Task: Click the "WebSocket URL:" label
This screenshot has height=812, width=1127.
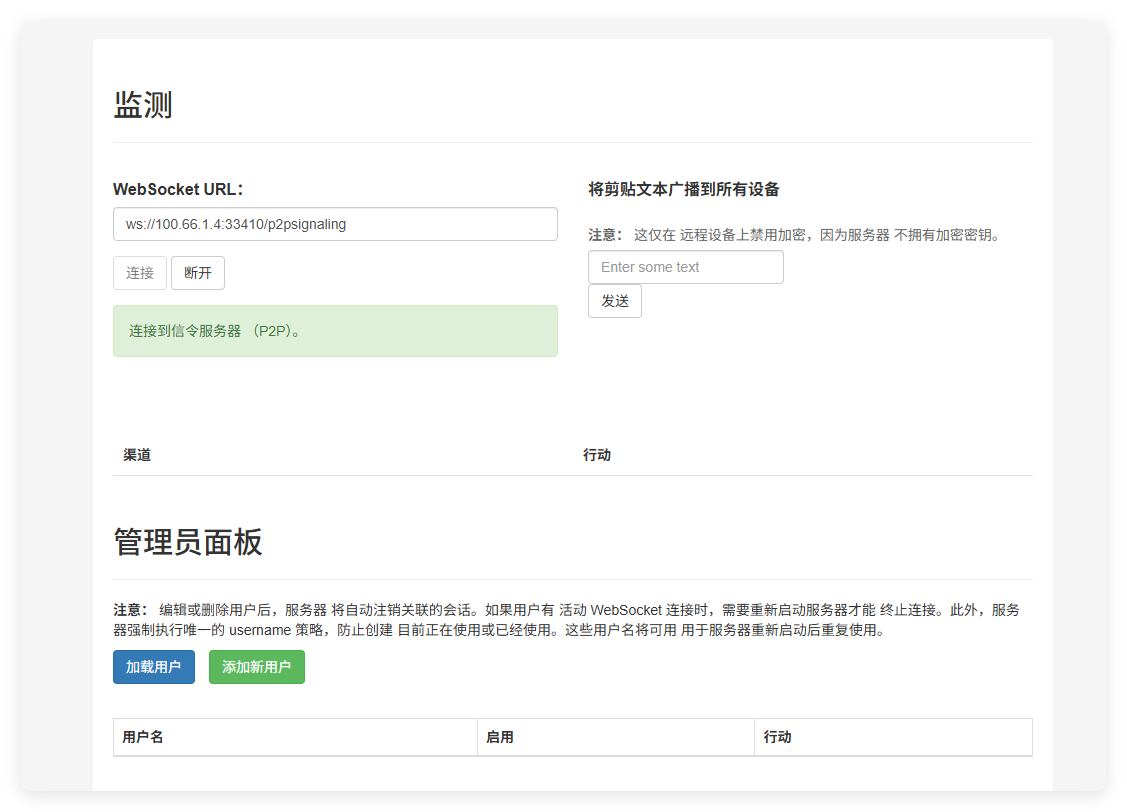Action: [x=179, y=189]
